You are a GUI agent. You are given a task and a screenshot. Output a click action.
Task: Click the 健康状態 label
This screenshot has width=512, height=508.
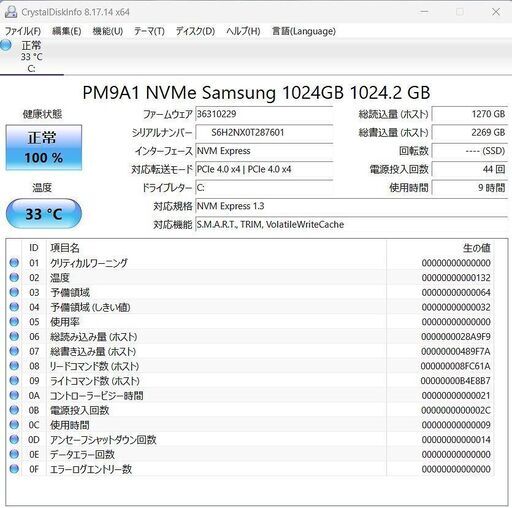(x=42, y=114)
